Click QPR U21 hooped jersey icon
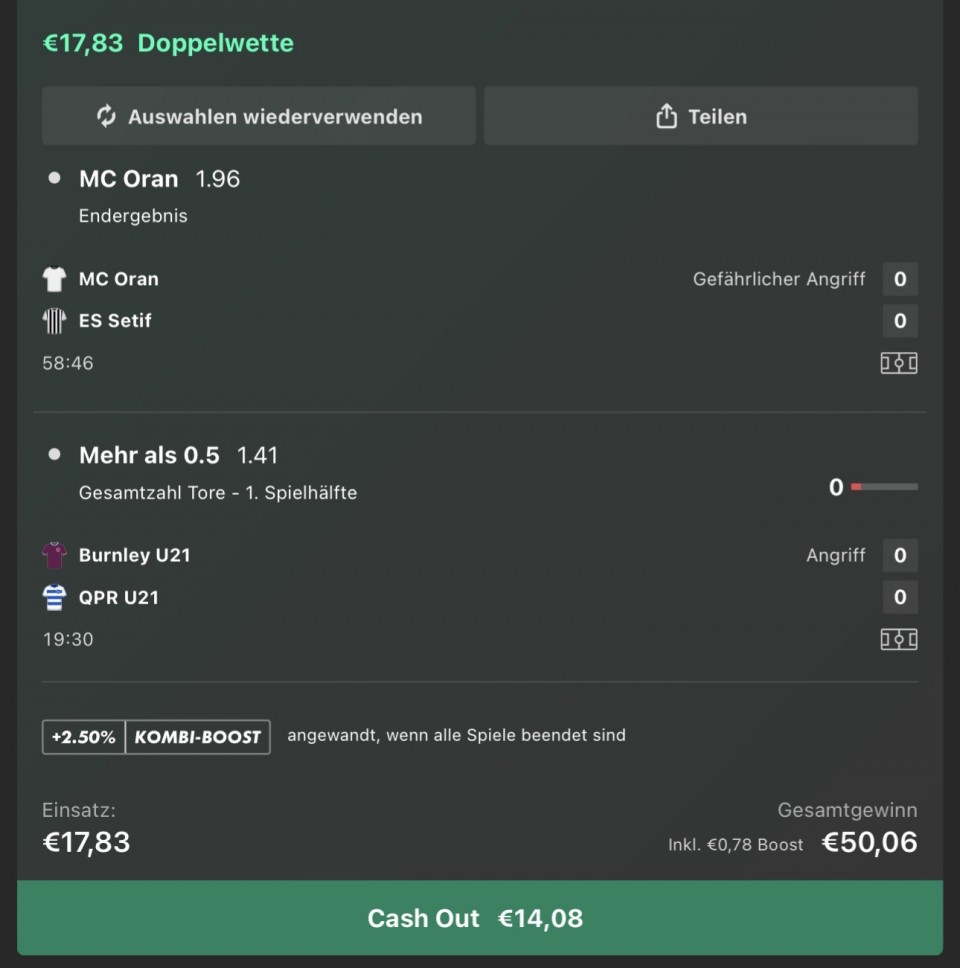 tap(54, 597)
